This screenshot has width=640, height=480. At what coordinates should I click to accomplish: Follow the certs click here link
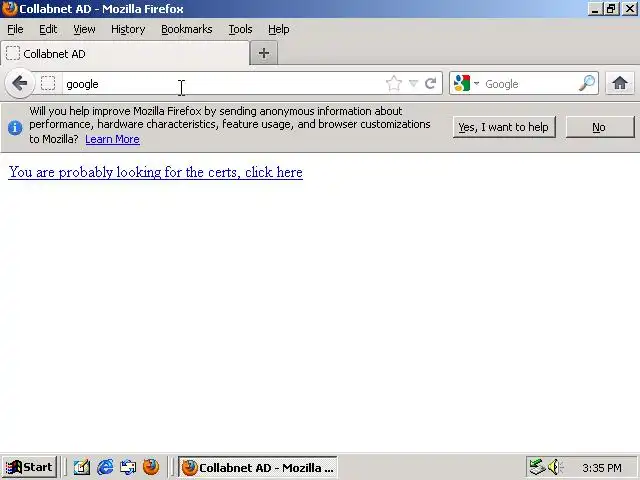point(156,172)
